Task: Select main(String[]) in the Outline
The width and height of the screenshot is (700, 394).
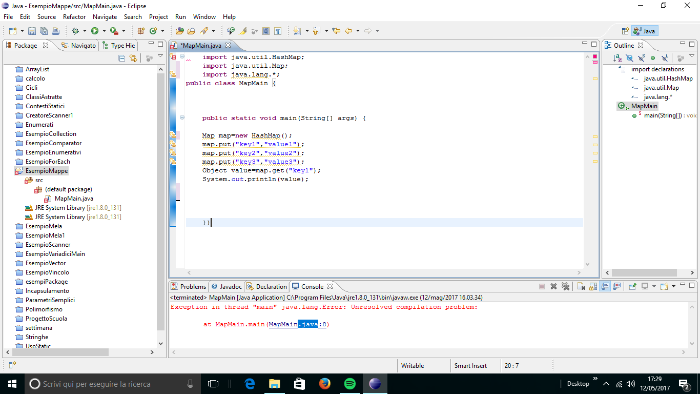Action: 664,115
